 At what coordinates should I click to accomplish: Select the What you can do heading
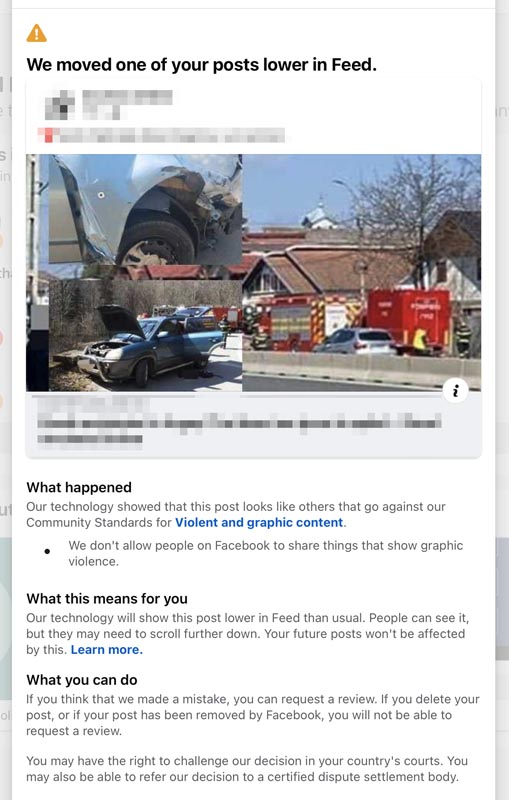pos(82,680)
